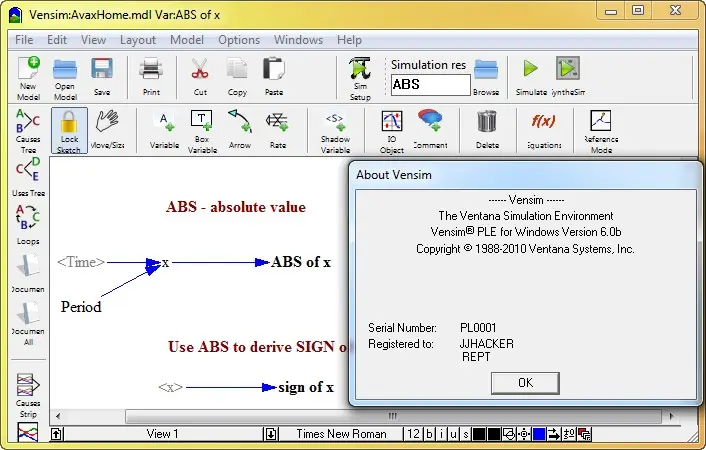Open the View 1 selector
The image size is (706, 450).
tap(163, 434)
